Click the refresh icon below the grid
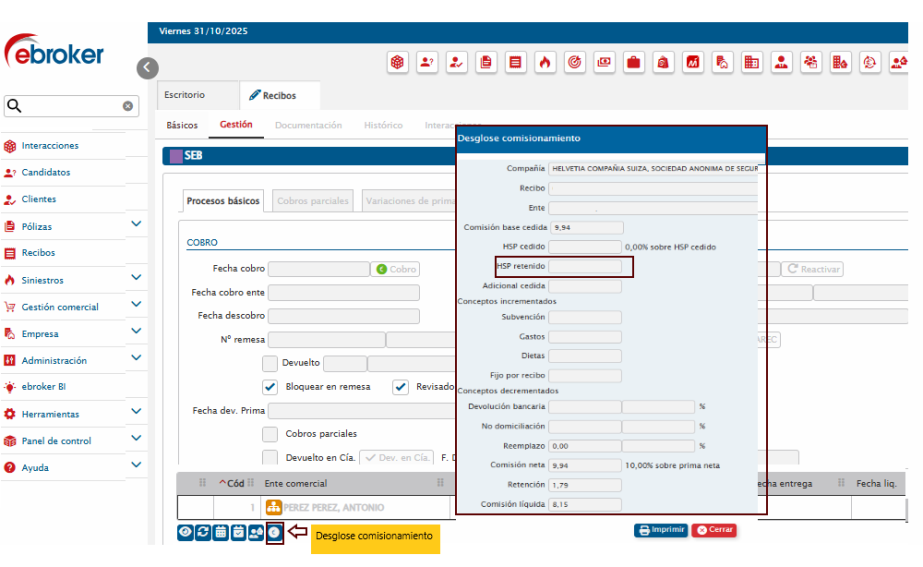 click(203, 533)
